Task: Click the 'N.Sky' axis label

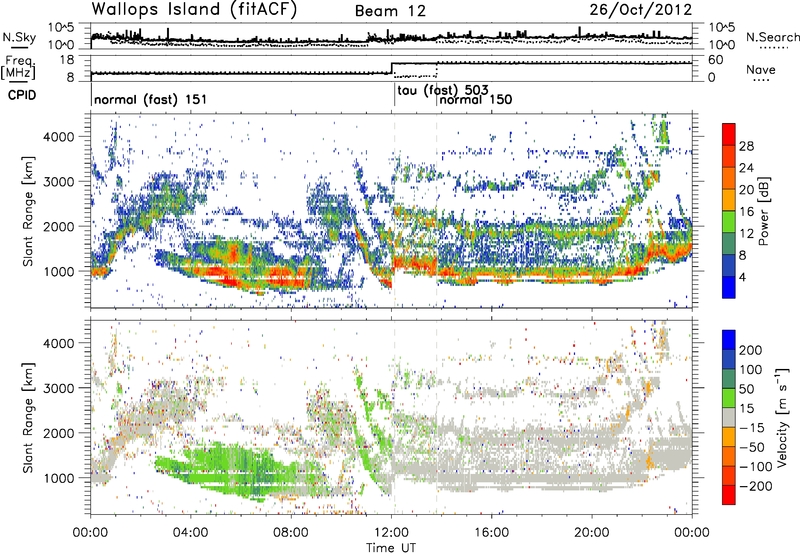Action: 19,37
